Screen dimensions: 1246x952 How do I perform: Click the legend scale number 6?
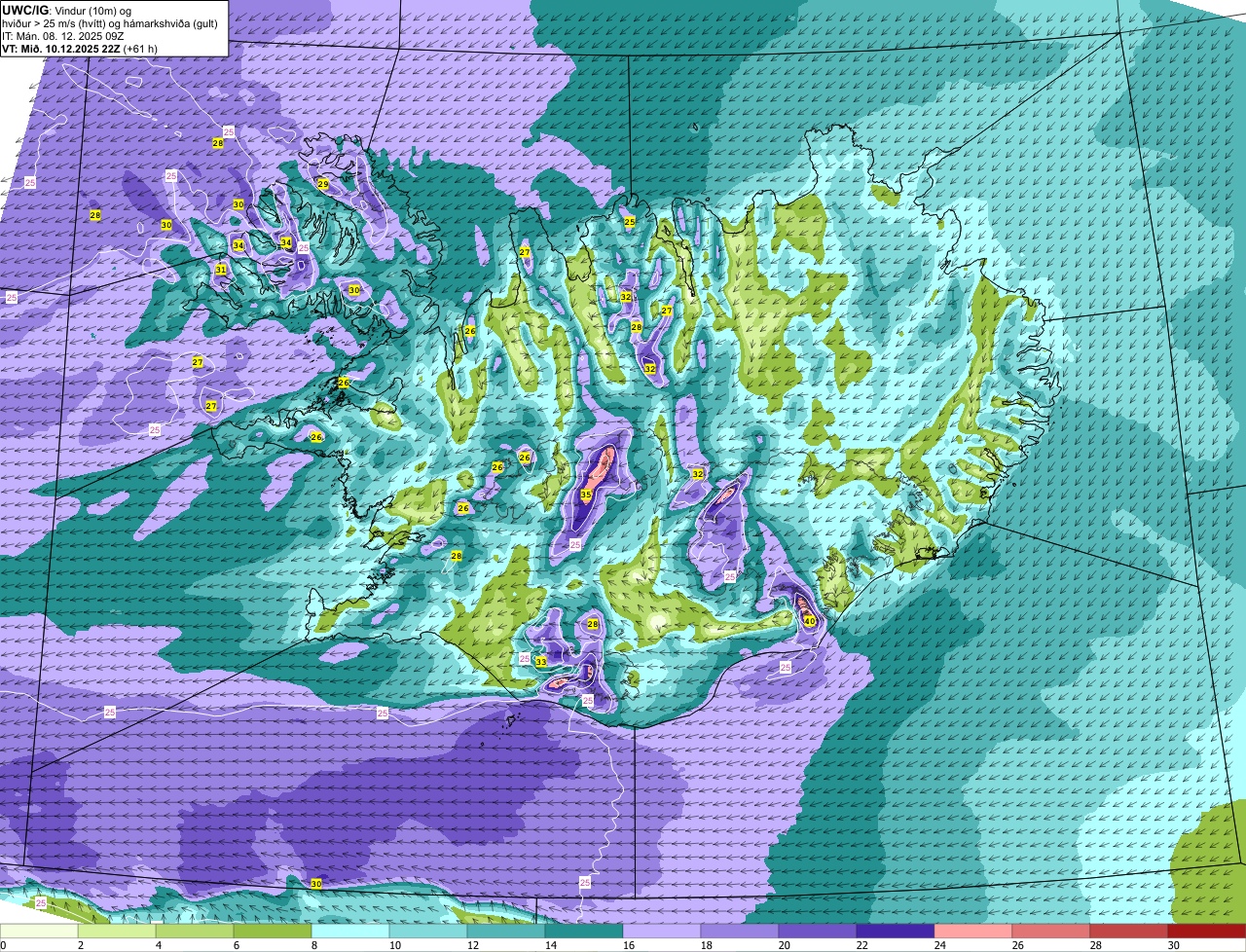[x=236, y=945]
